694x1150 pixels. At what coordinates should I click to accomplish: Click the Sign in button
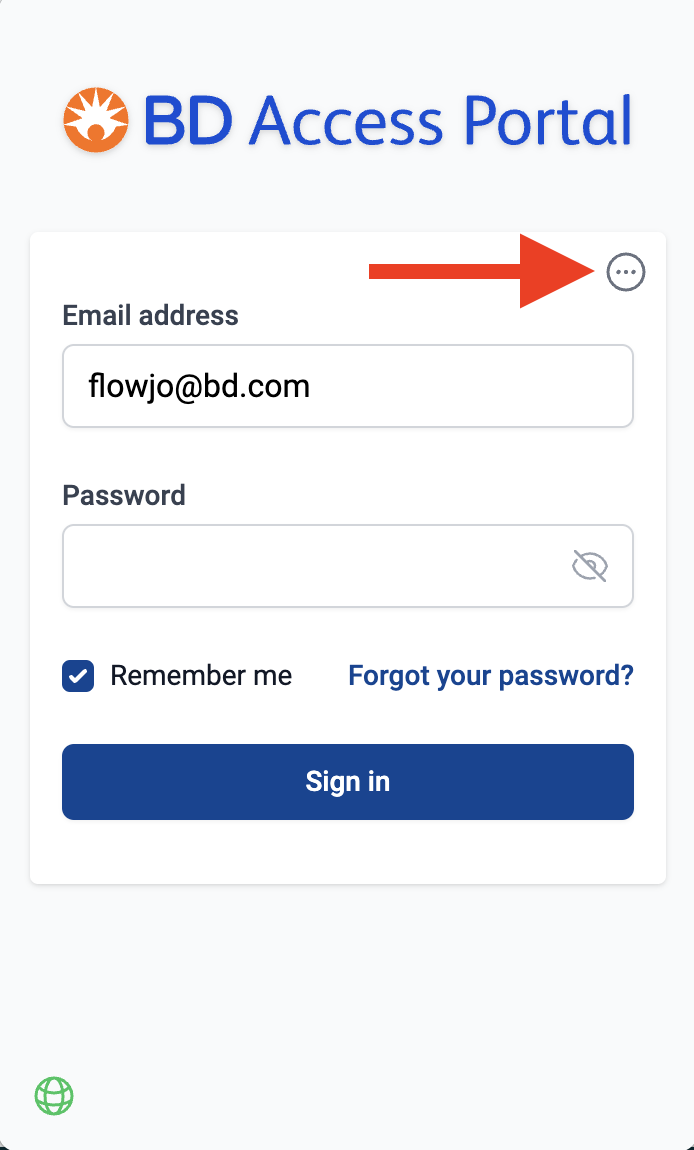click(348, 782)
